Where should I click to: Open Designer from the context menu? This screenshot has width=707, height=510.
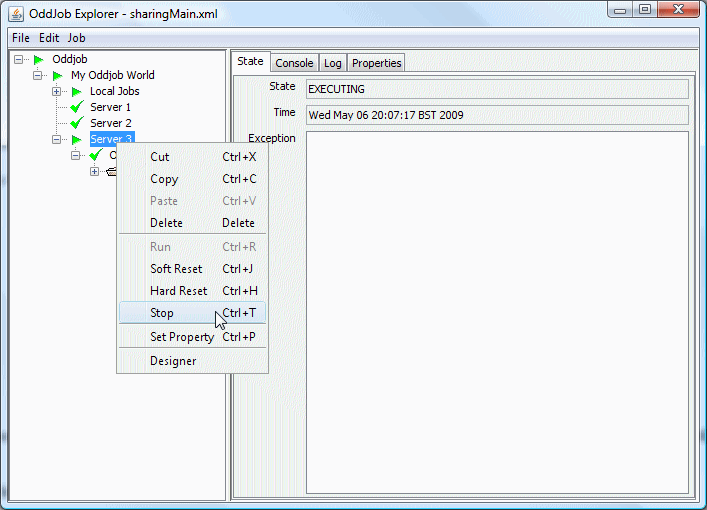click(x=173, y=361)
